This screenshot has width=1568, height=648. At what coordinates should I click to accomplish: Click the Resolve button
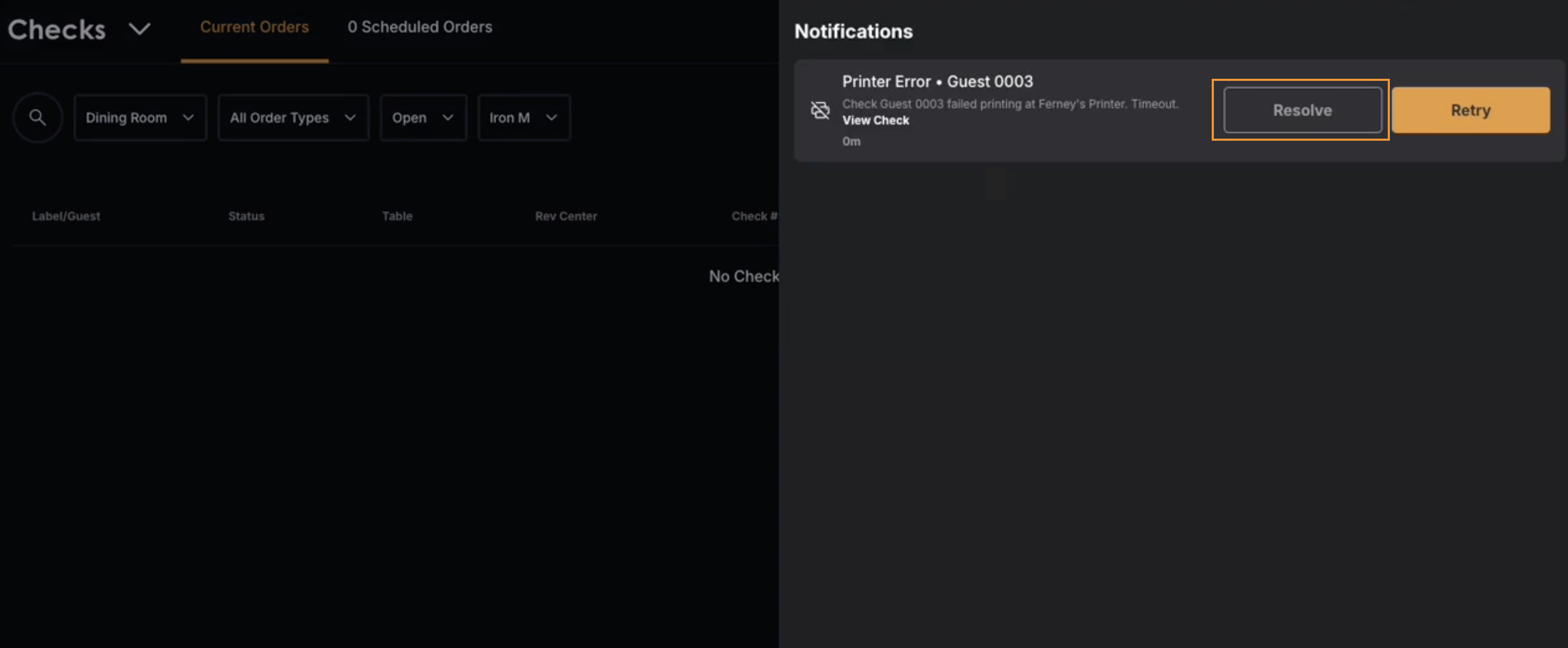[1303, 110]
